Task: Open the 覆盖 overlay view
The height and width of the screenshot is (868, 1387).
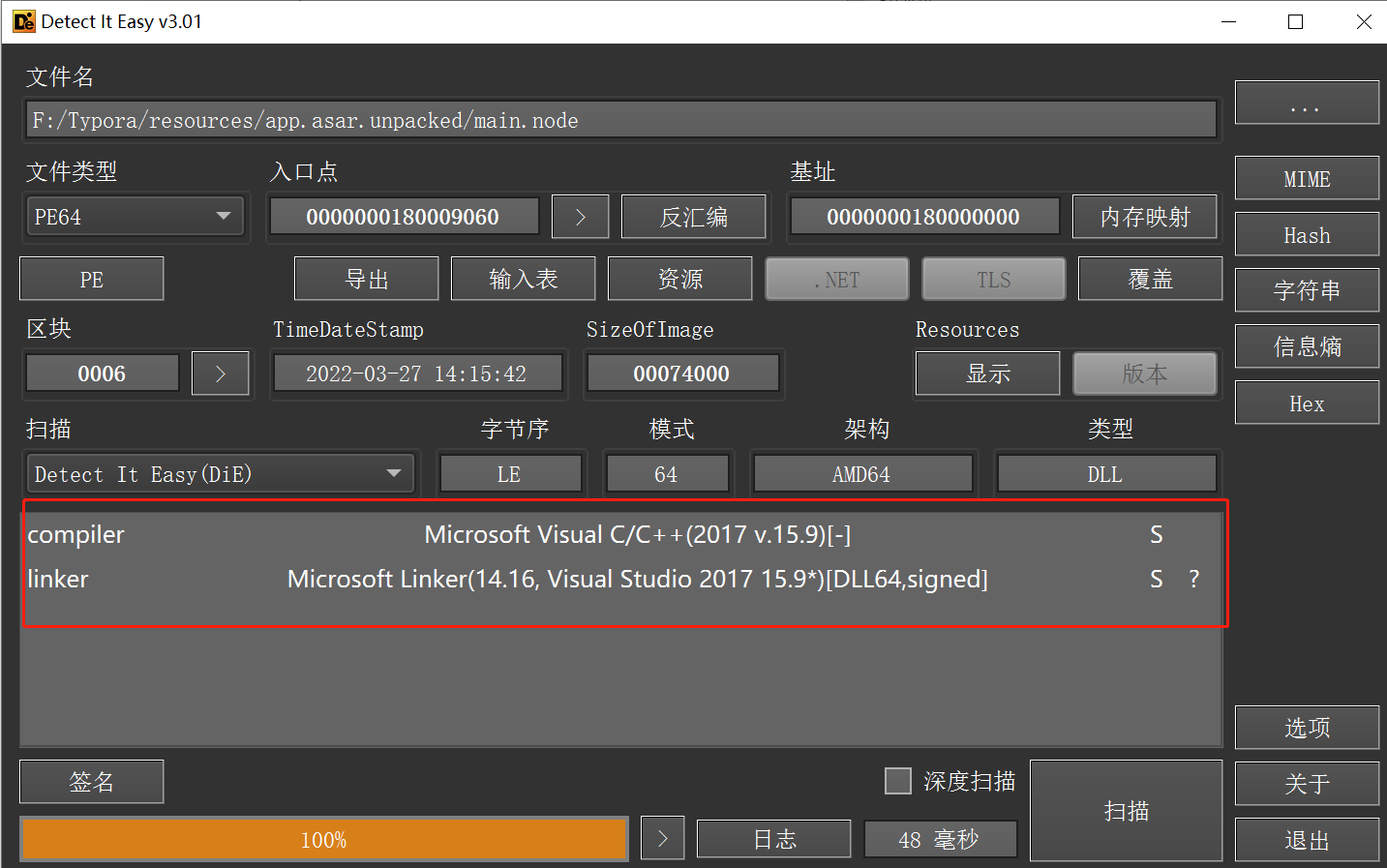Action: coord(1151,279)
